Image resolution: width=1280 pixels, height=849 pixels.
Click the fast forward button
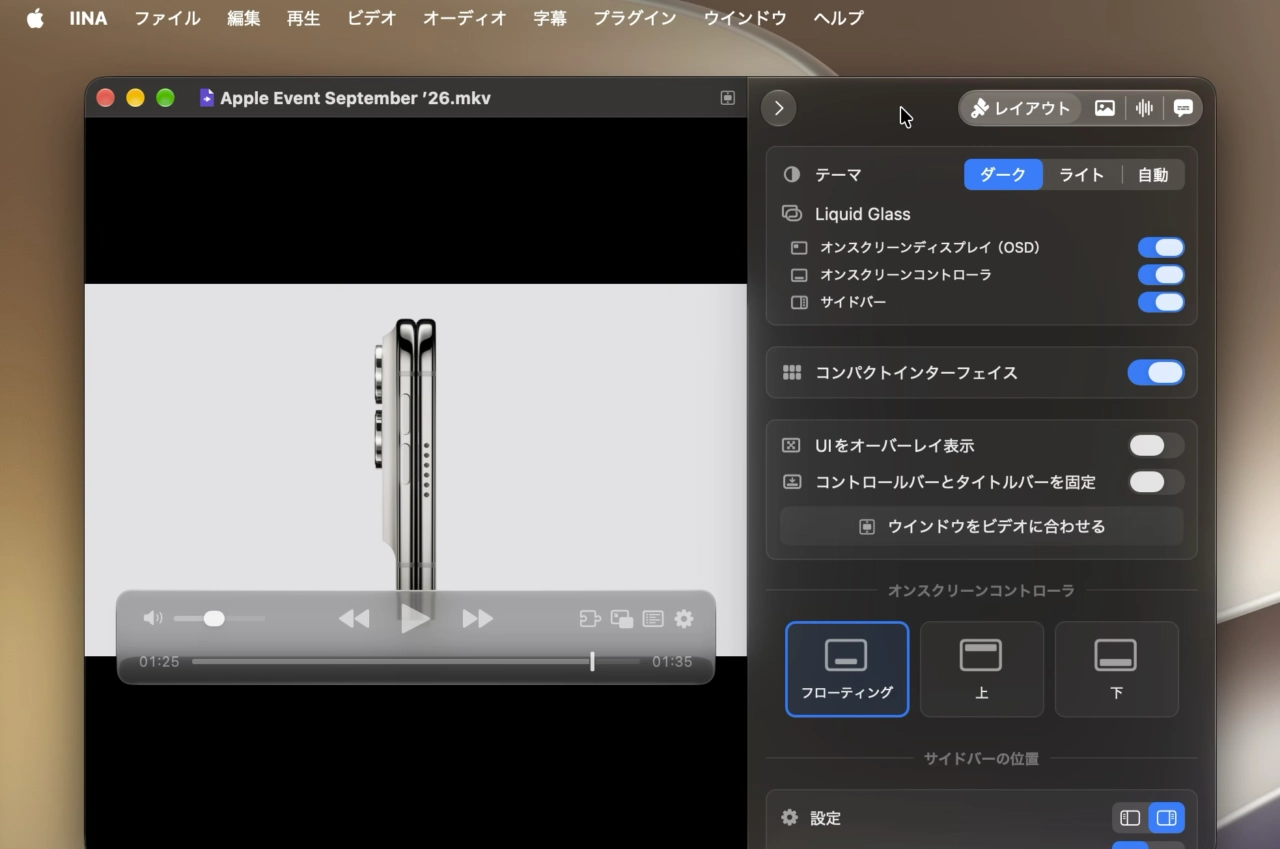[477, 619]
